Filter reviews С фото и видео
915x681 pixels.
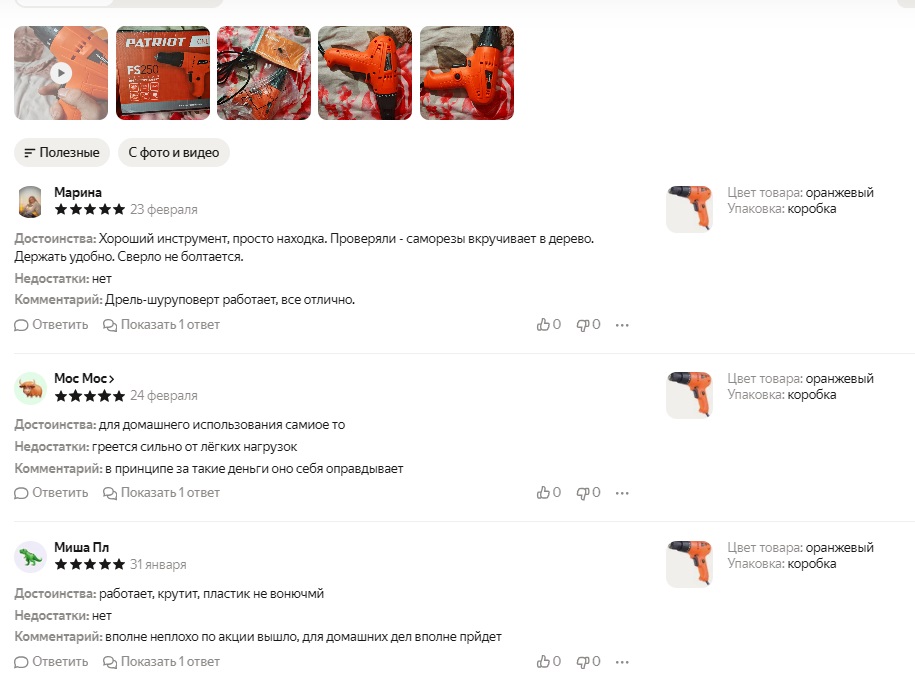(174, 152)
